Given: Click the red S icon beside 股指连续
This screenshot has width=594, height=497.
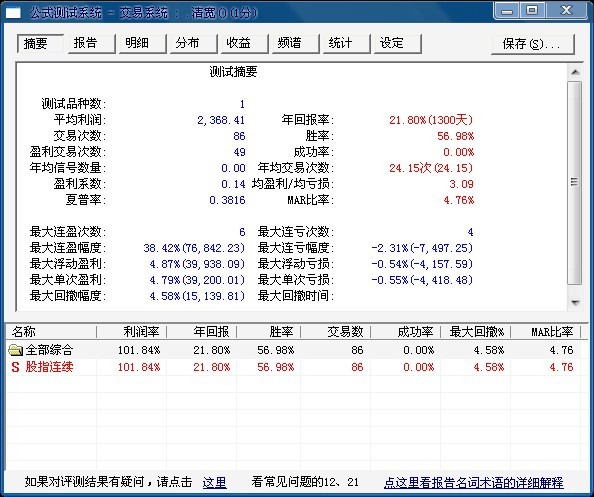Looking at the screenshot, I should click(x=15, y=367).
